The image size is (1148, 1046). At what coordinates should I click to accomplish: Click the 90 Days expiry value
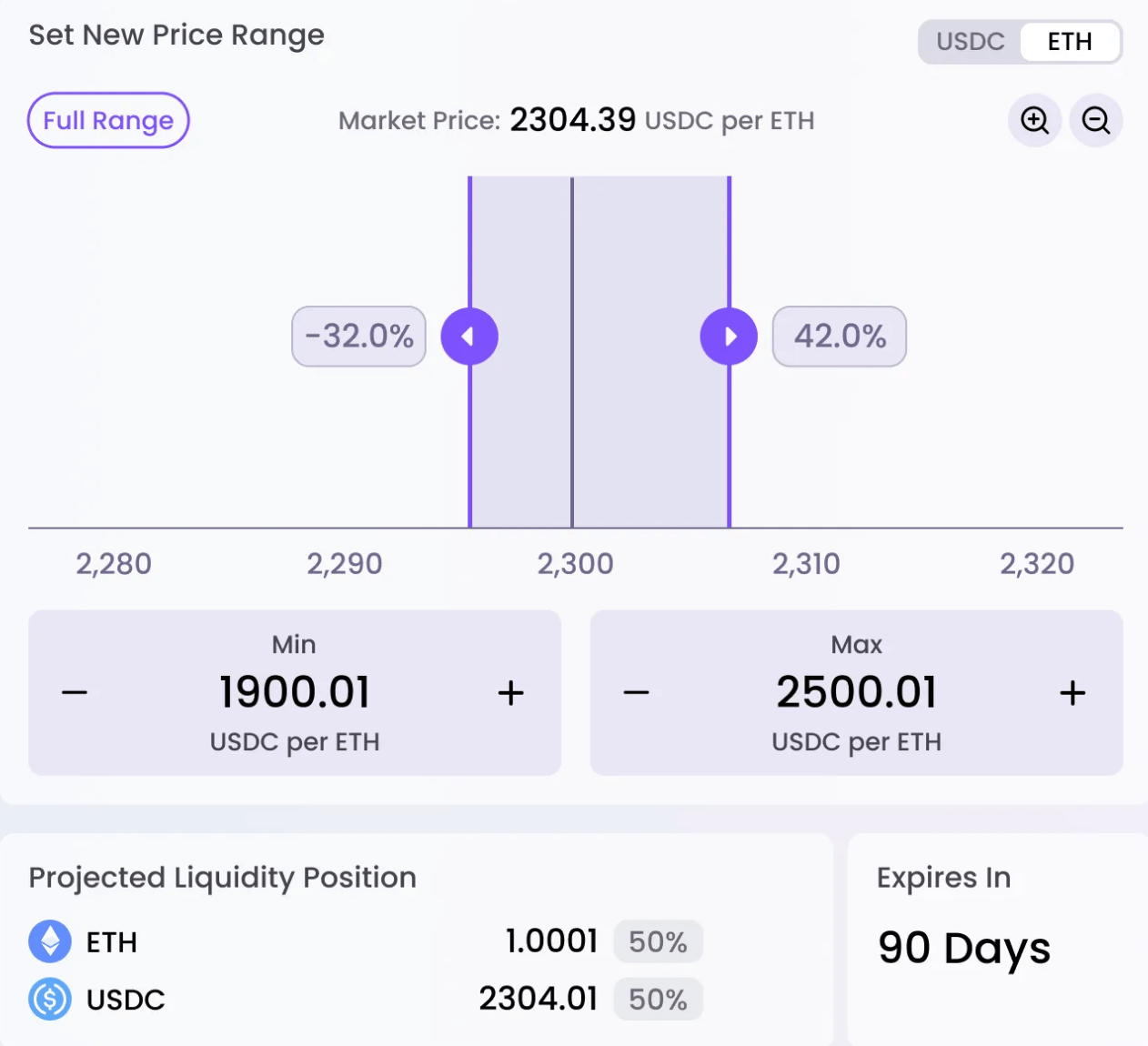963,948
